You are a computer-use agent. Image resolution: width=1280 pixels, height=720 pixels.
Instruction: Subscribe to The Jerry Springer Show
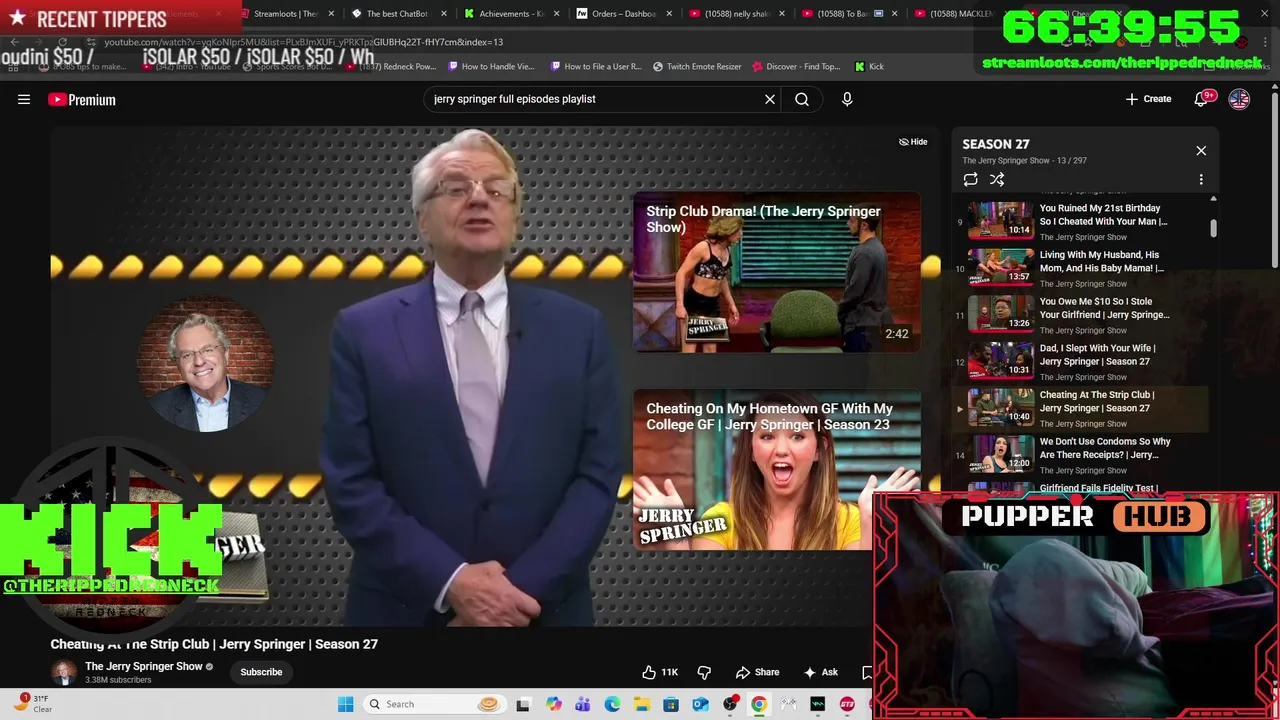click(x=261, y=672)
